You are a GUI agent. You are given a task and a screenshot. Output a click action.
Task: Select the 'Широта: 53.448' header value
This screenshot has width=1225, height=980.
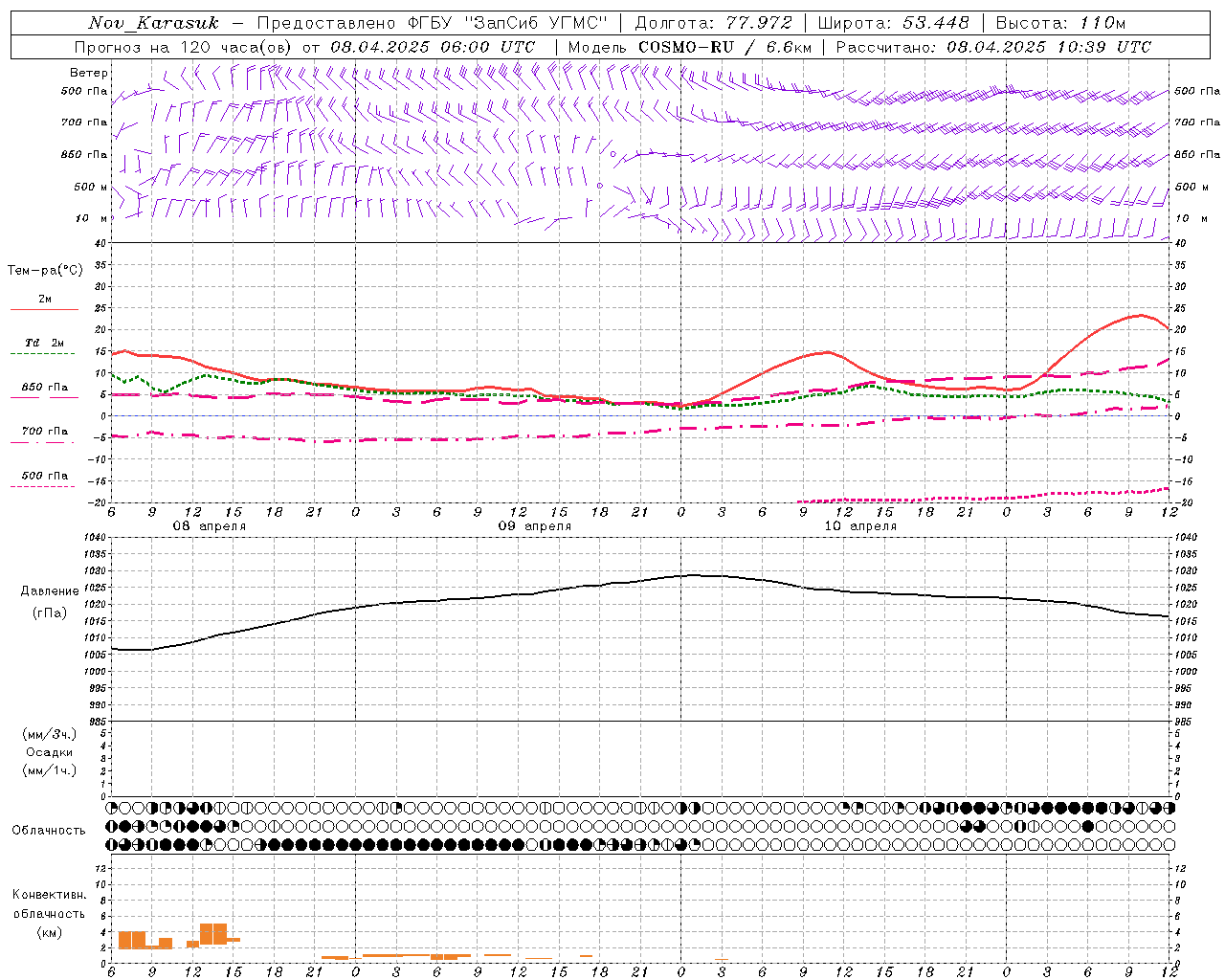(893, 23)
